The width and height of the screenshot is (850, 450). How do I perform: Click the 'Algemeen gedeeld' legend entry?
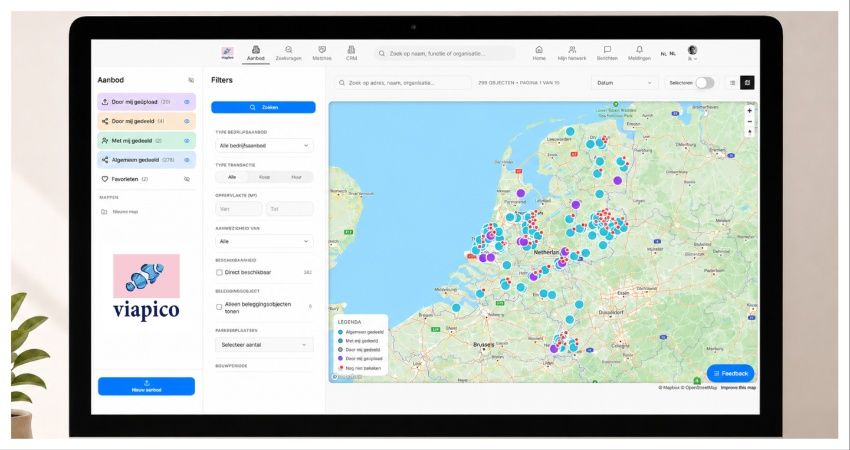tap(361, 332)
